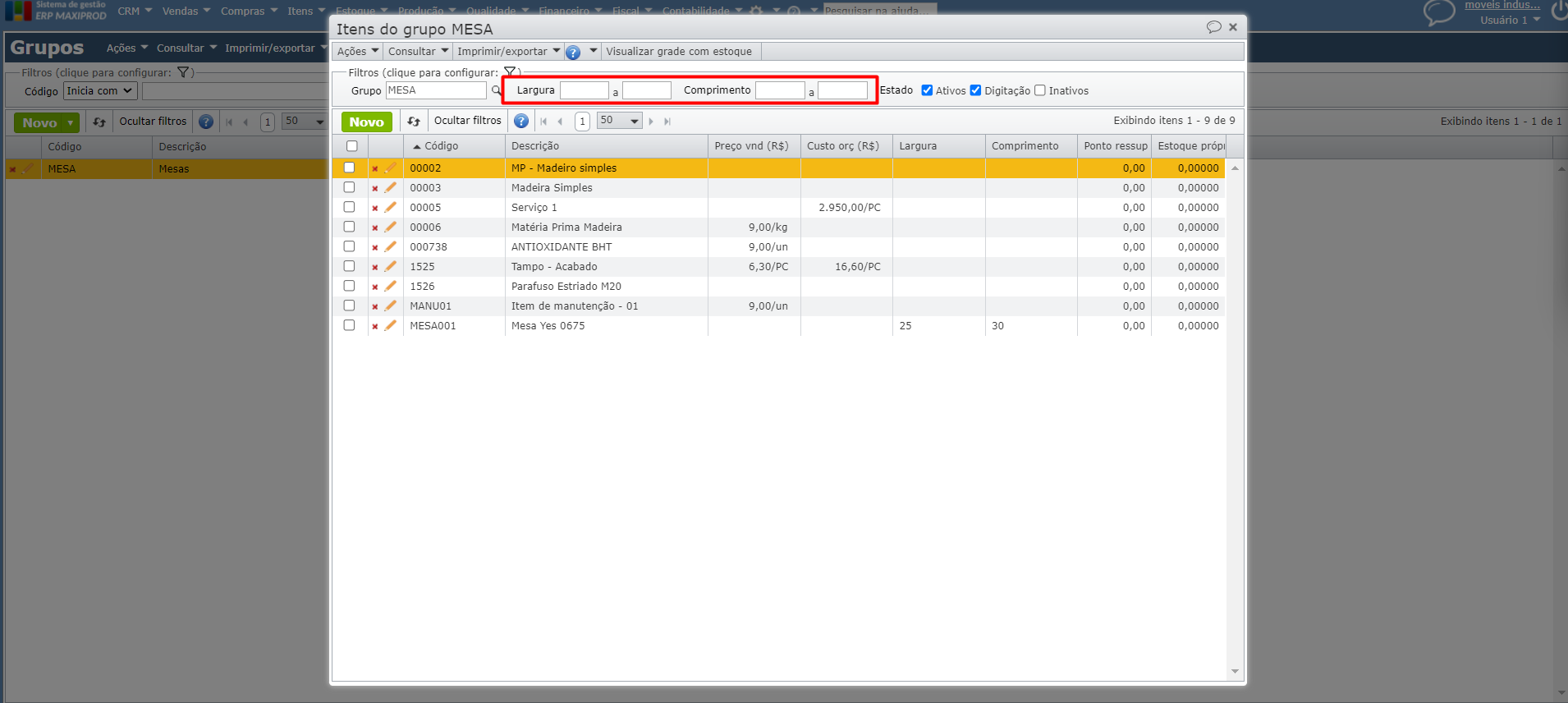Select the checkbox for item 00005

pos(349,207)
